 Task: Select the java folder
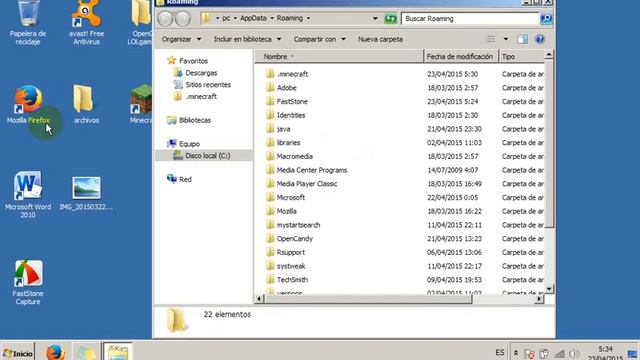coord(278,129)
